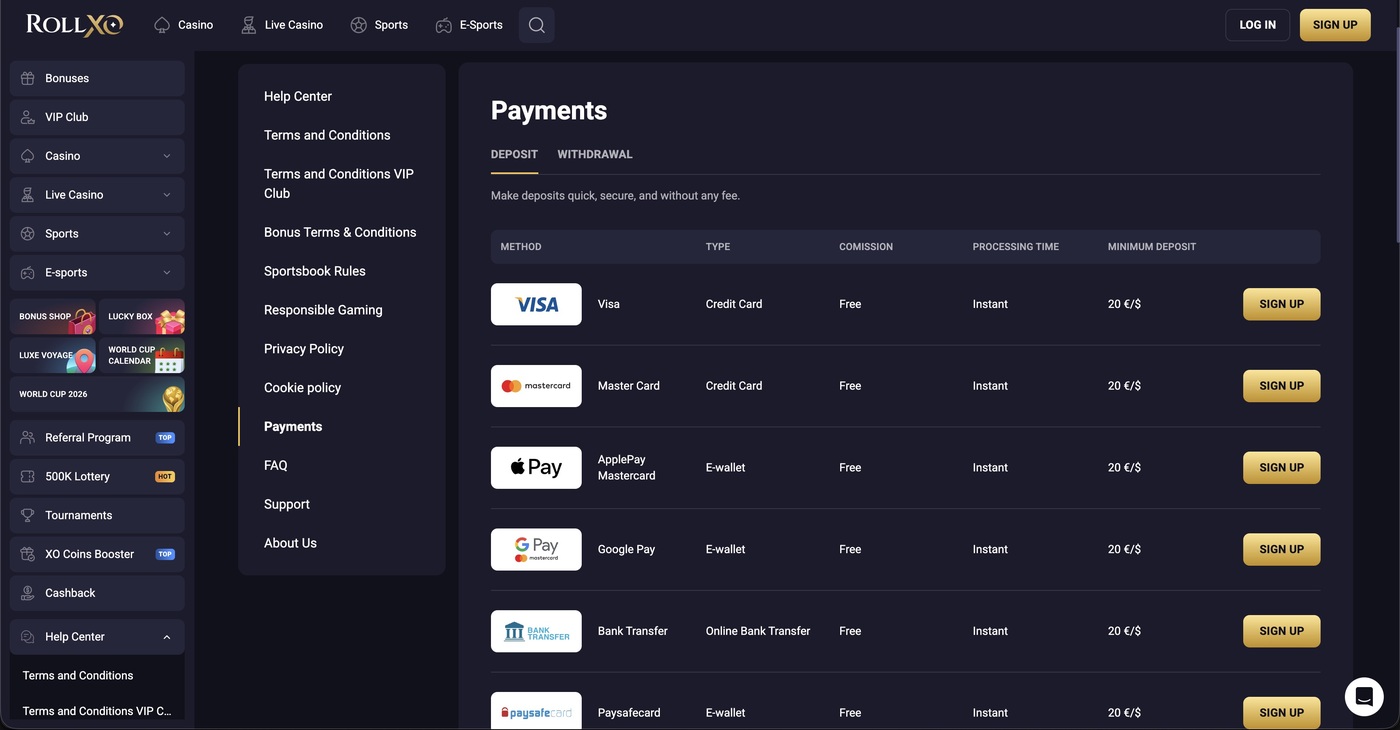Click the Bank Transfer logo
The width and height of the screenshot is (1400, 730).
(536, 631)
